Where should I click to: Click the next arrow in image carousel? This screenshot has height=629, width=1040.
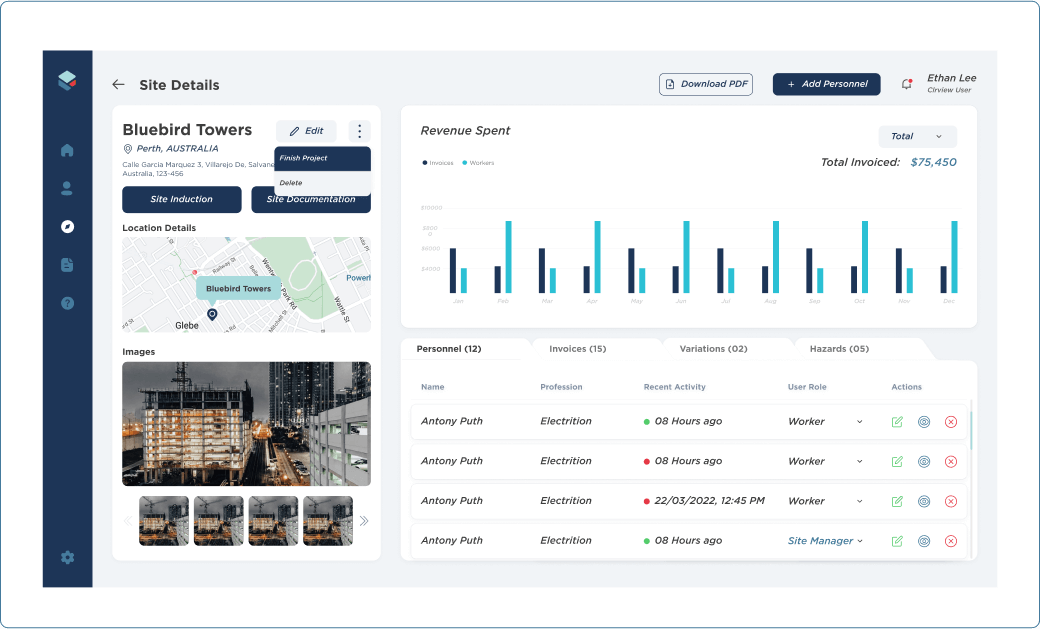coord(364,521)
